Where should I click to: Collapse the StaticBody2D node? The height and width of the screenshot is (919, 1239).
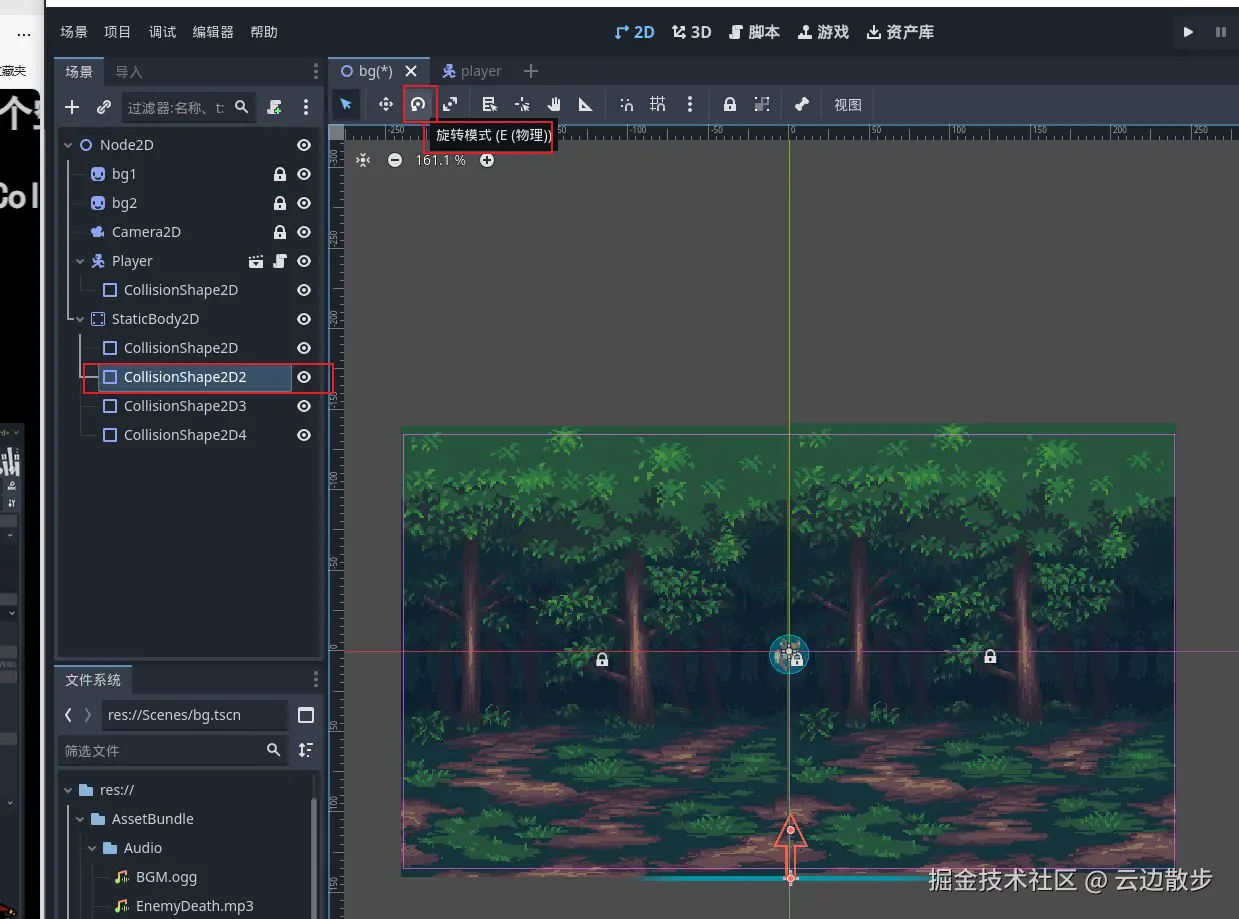80,319
